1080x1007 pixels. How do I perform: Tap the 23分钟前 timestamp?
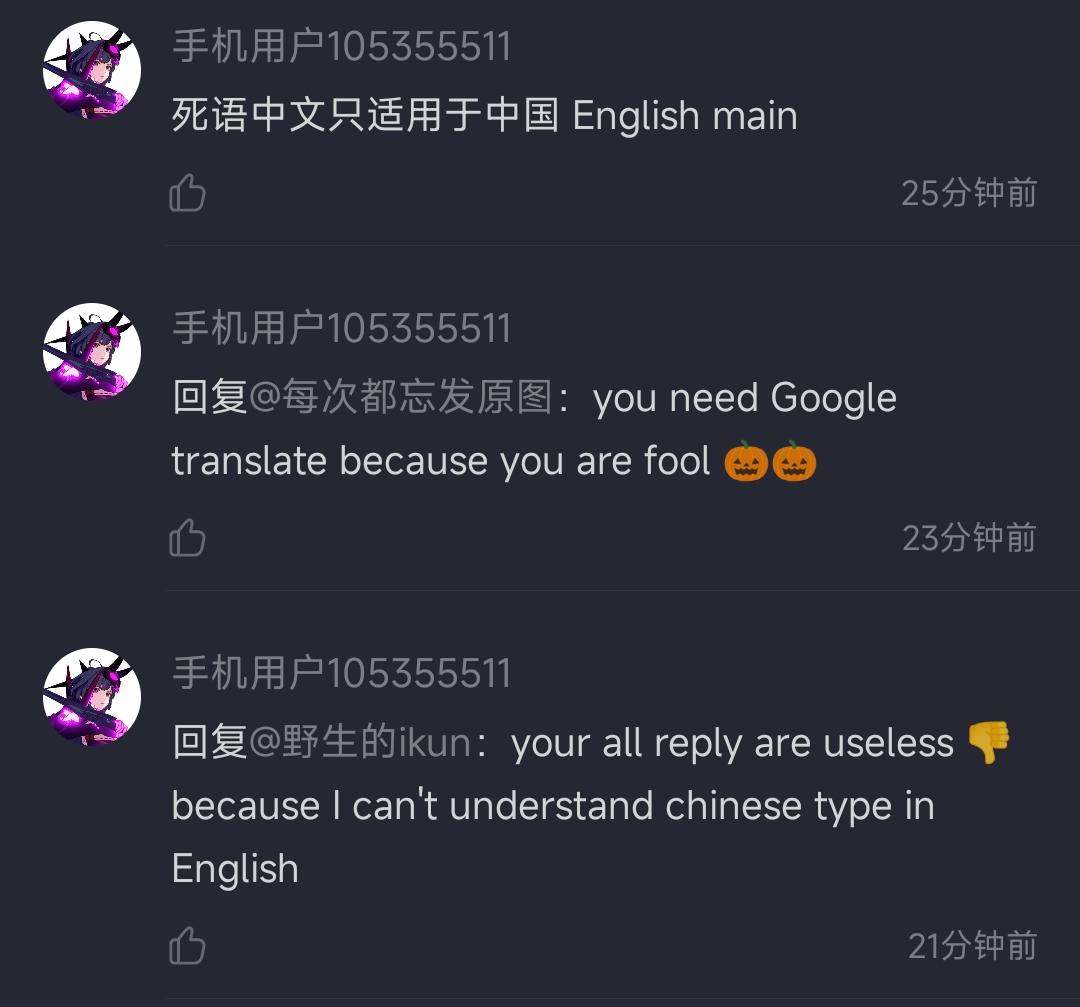coord(969,538)
